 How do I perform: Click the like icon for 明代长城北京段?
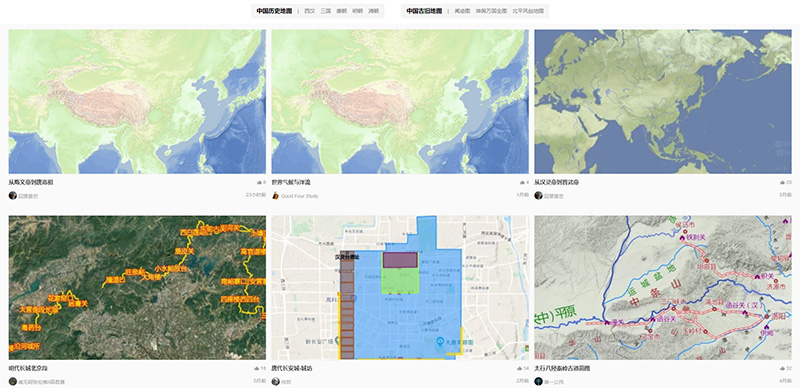tap(256, 368)
